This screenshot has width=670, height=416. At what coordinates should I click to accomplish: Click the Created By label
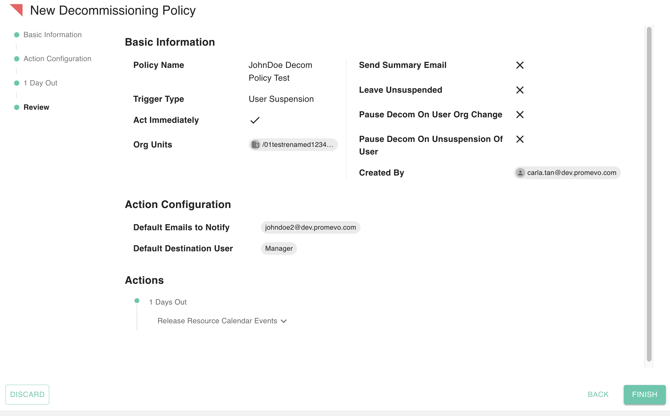click(381, 173)
